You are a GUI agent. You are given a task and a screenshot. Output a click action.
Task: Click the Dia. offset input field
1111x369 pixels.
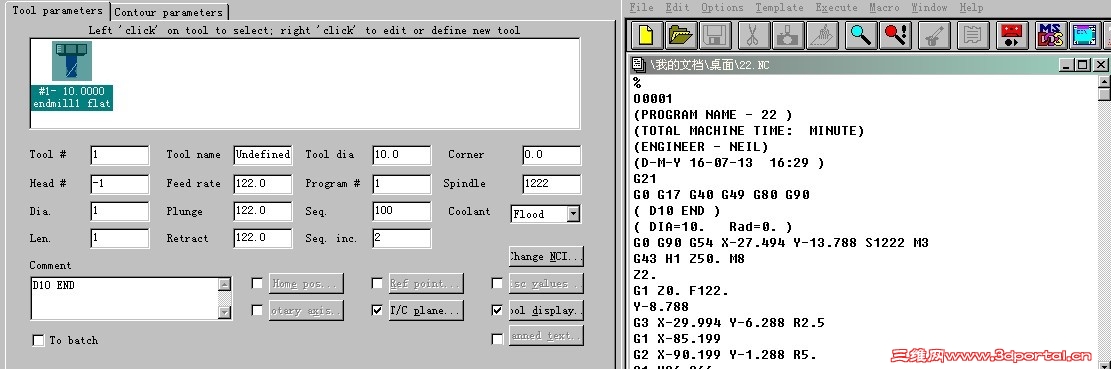click(120, 211)
